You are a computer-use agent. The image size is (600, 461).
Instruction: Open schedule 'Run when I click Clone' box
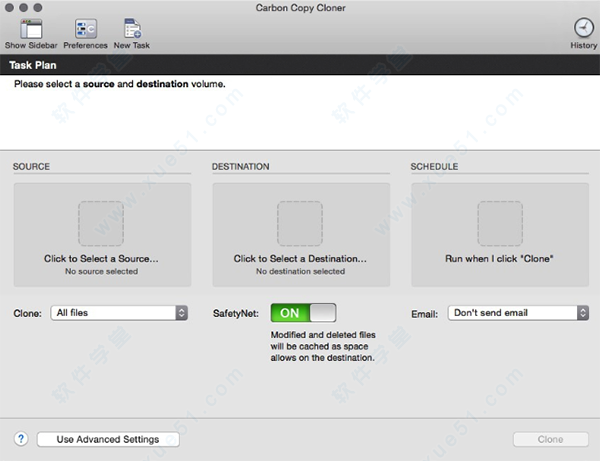[x=500, y=235]
